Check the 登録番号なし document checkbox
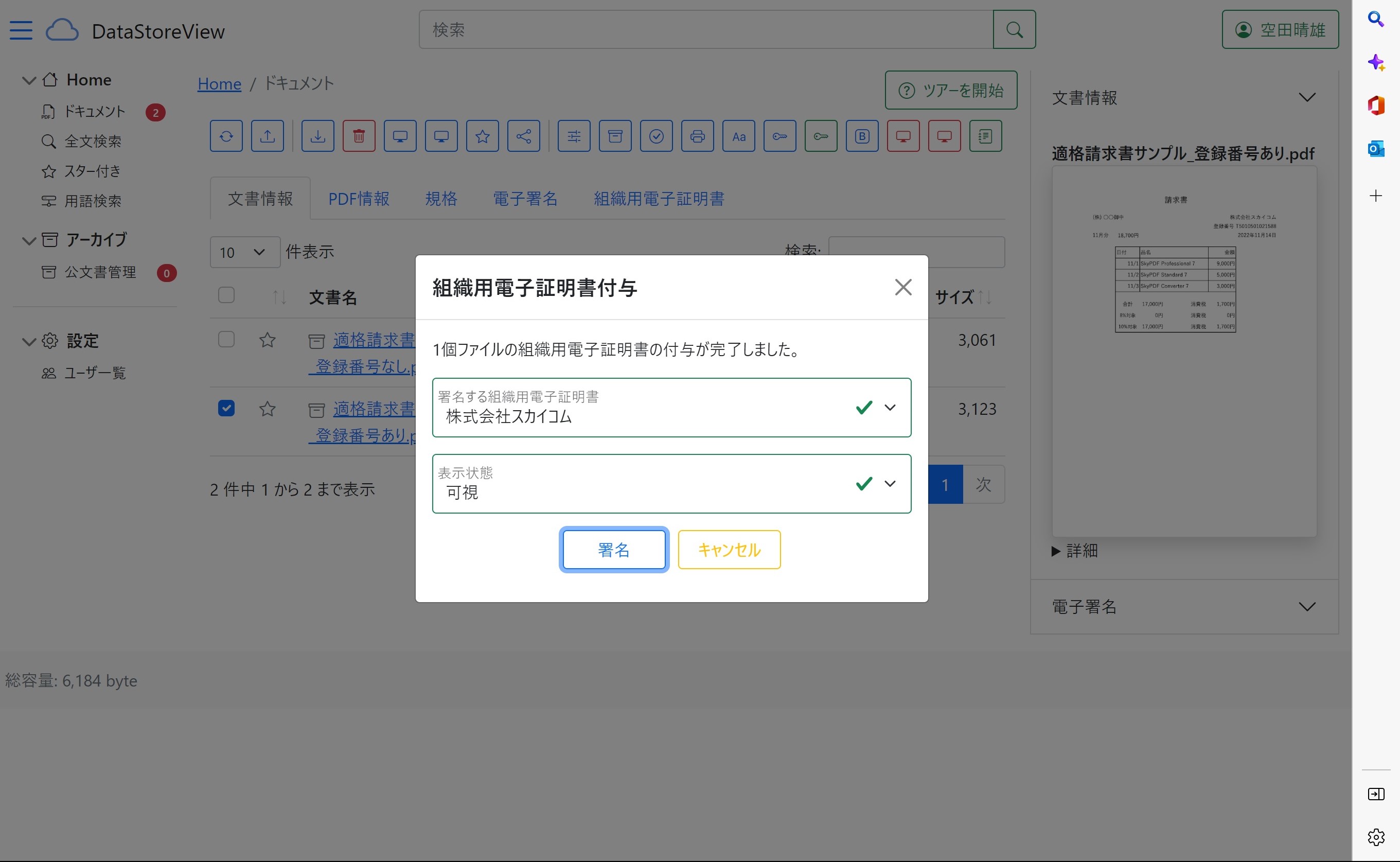This screenshot has height=862, width=1400. click(x=226, y=339)
